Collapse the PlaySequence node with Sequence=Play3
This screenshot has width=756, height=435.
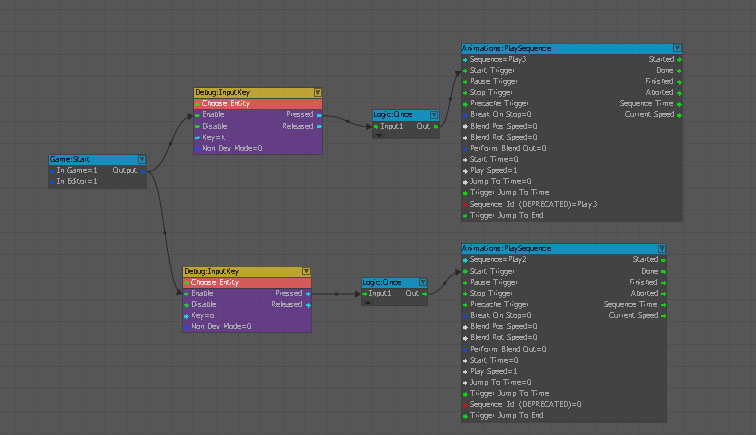[677, 48]
